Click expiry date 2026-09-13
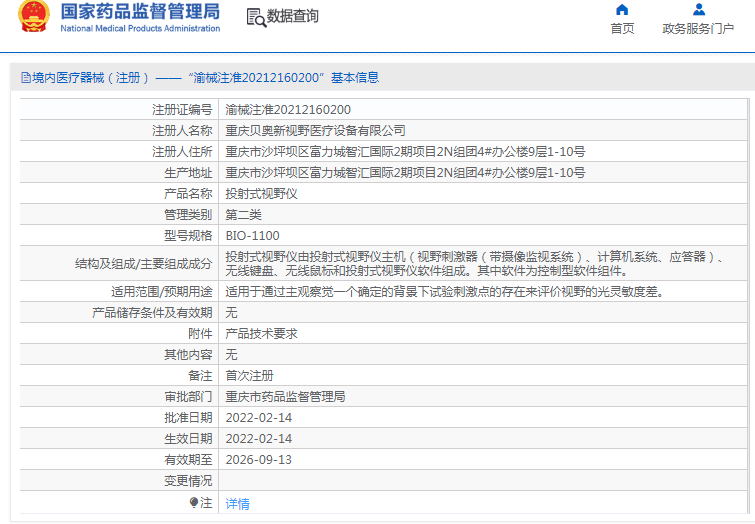 coord(259,459)
